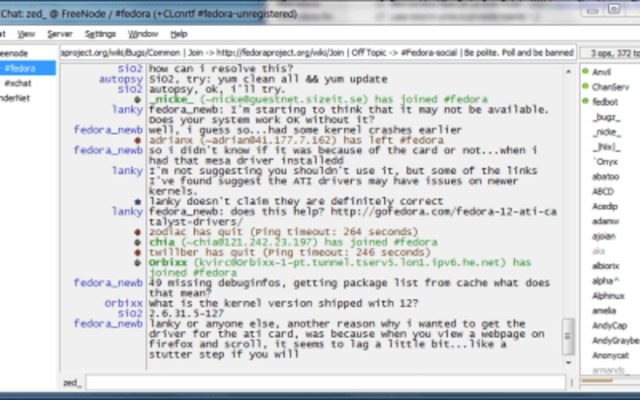
Task: Select user Anonycat in the user list
Action: 611,356
